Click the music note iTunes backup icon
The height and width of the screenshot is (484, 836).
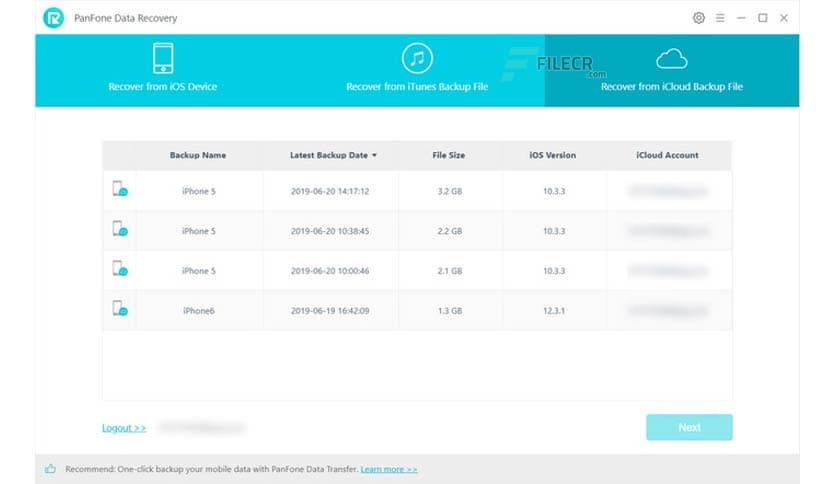(417, 58)
